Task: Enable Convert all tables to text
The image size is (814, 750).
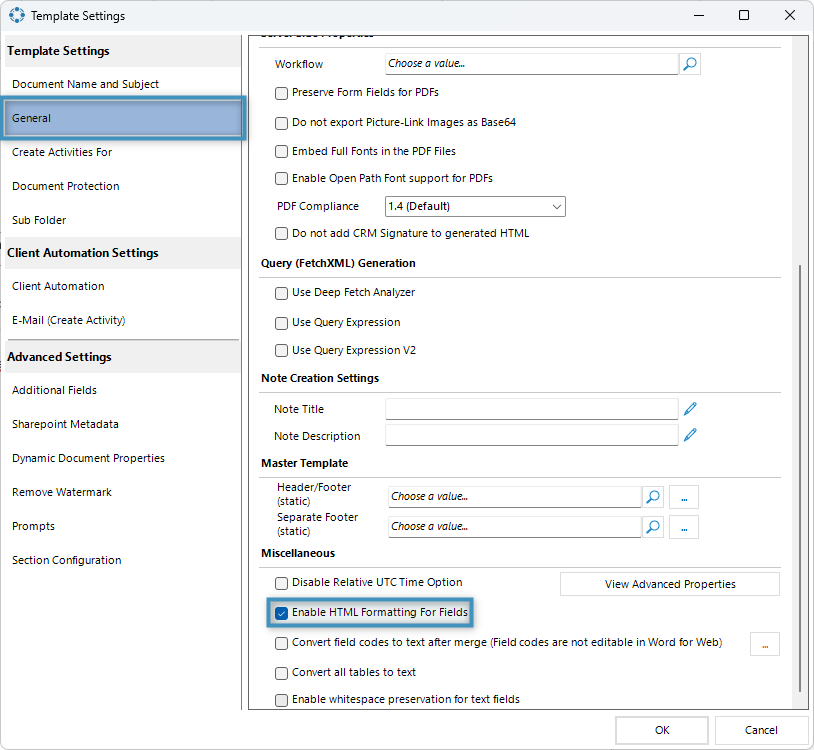Action: (x=281, y=673)
